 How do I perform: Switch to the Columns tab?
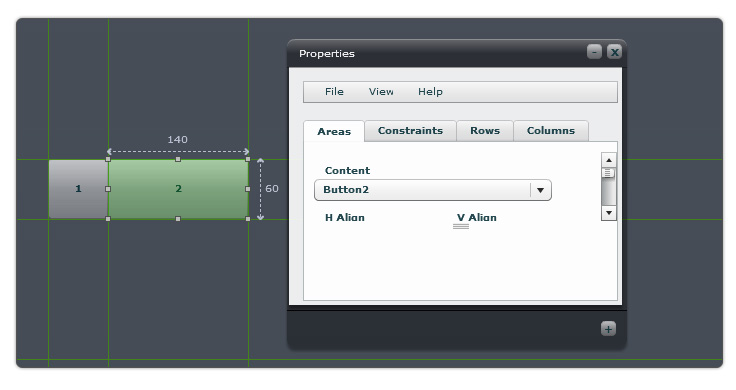click(551, 130)
